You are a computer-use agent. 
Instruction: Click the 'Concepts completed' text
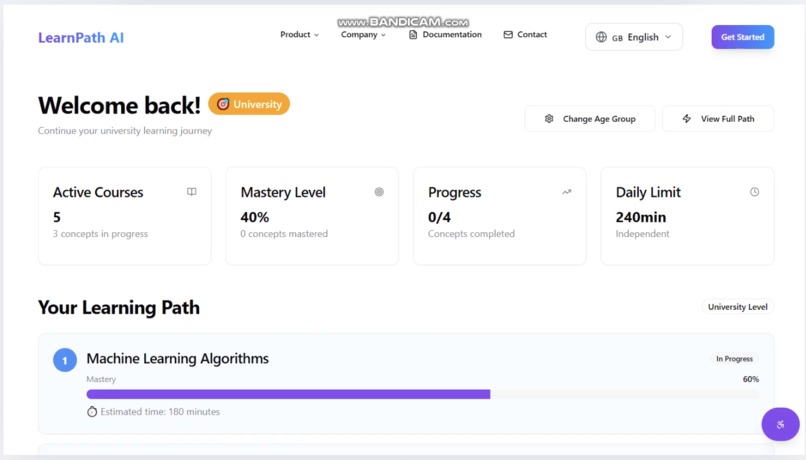(471, 234)
